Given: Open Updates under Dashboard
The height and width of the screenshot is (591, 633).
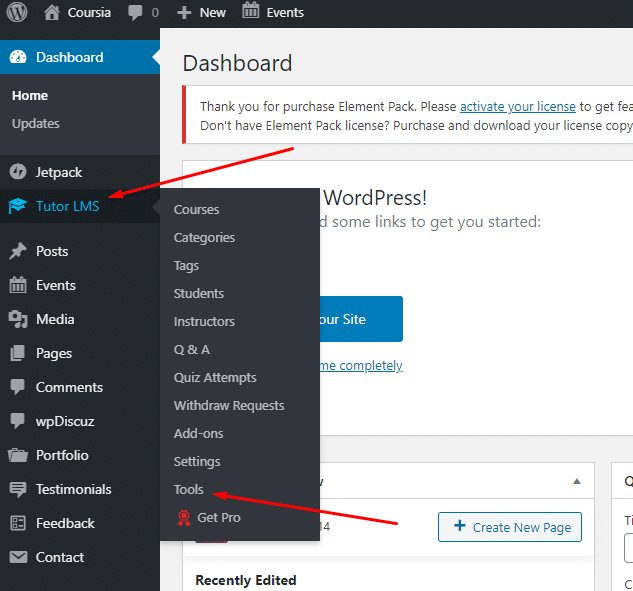Looking at the screenshot, I should (x=36, y=124).
